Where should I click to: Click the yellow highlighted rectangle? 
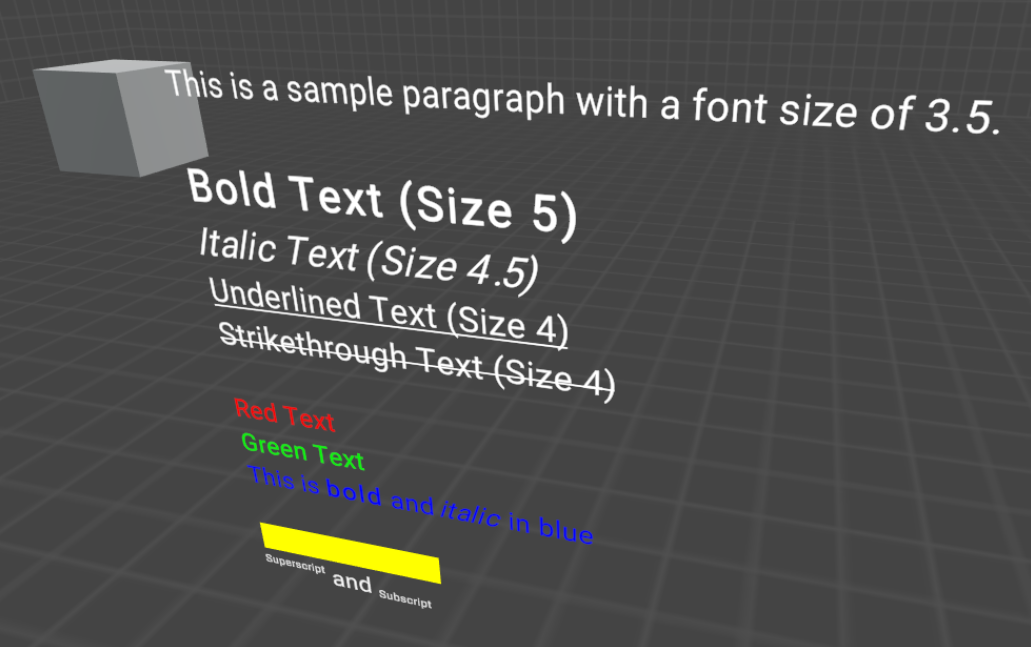pos(350,551)
